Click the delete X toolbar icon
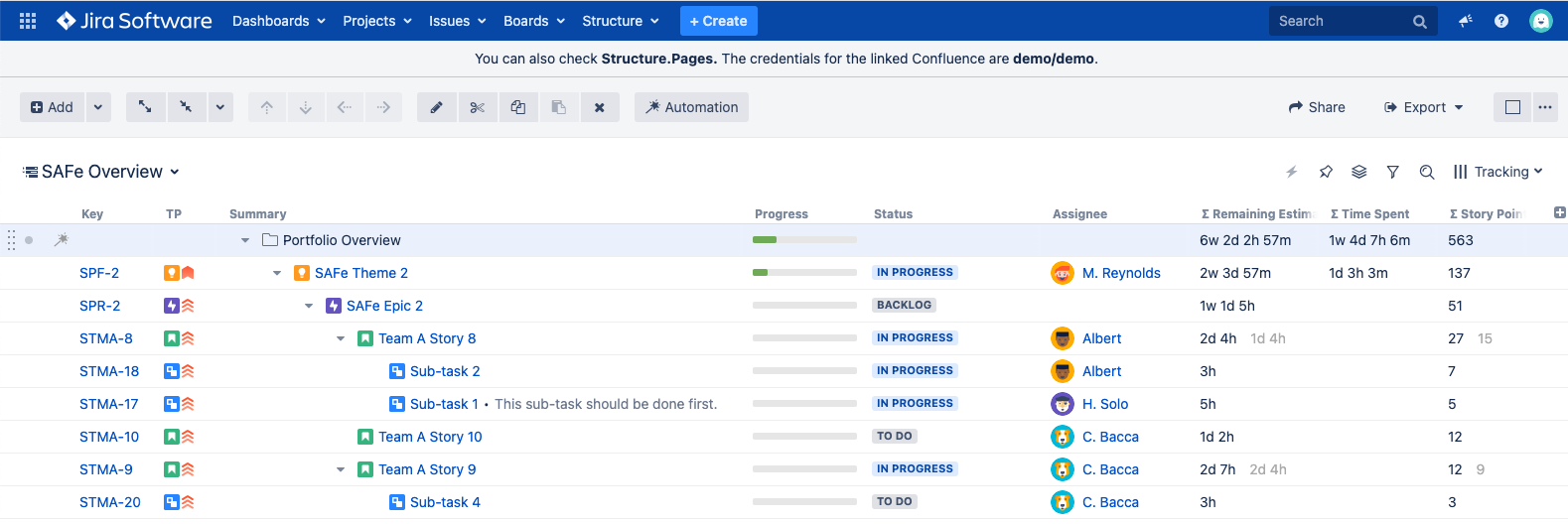This screenshot has height=524, width=1568. click(599, 107)
